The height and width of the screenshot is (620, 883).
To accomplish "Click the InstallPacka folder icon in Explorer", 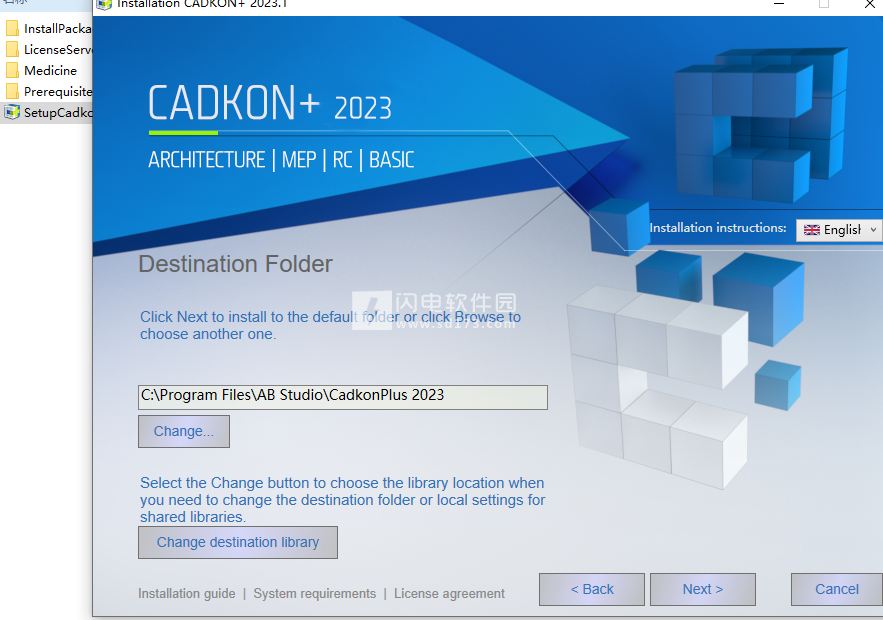I will click(x=12, y=28).
